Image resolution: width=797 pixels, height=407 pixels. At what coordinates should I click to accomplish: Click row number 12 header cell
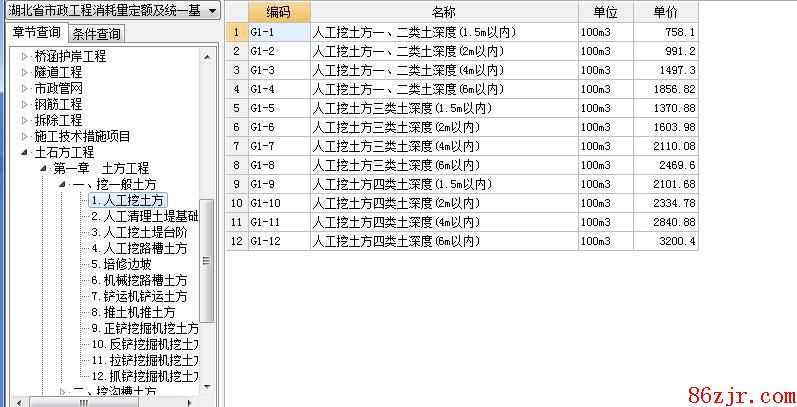236,241
